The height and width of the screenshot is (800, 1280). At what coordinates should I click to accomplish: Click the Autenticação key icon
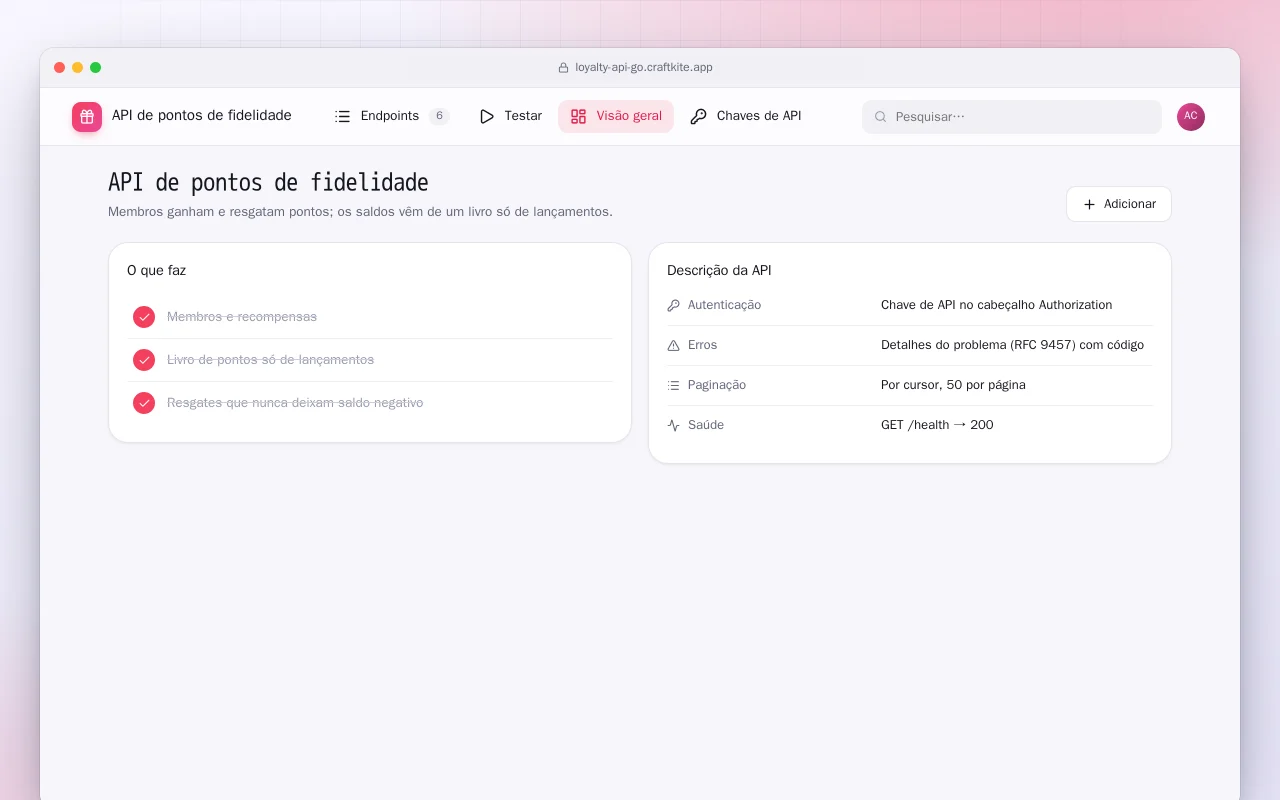(673, 305)
